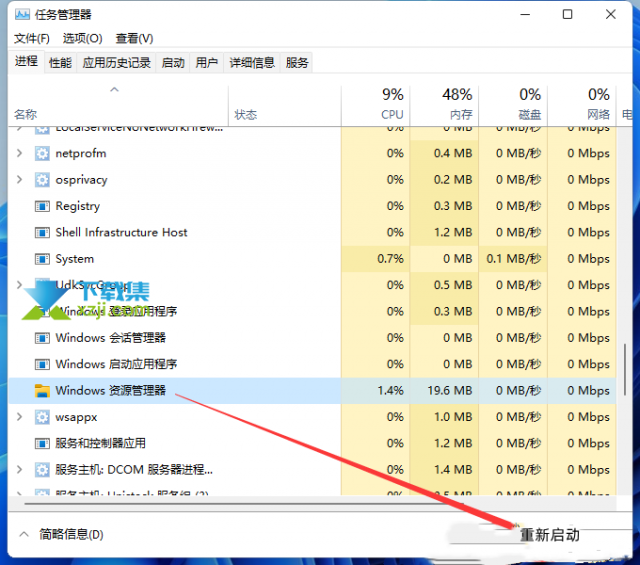Click the wsappx gear icon
Image resolution: width=640 pixels, height=565 pixels.
point(42,417)
